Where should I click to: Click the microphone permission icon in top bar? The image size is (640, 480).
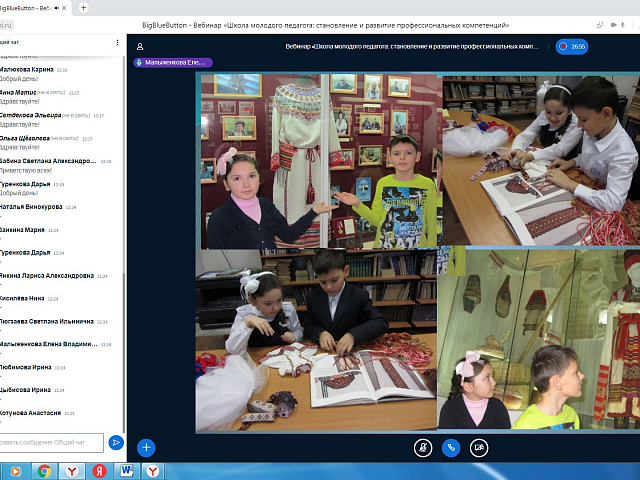[623, 25]
